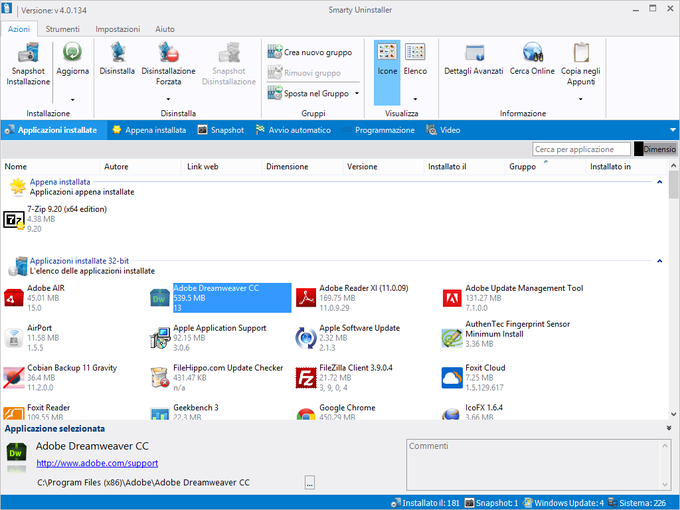Open the tab bar overflow arrow
The image size is (680, 510).
673,130
